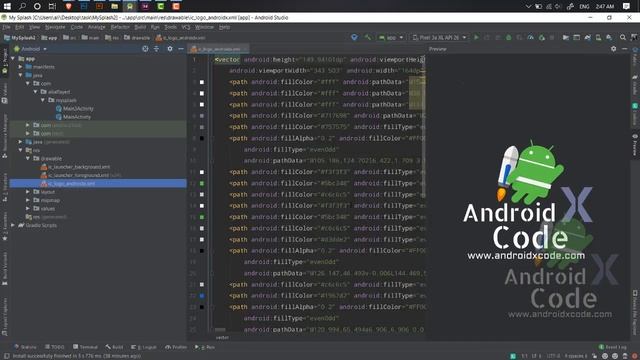Click the collapse all icon in Project panel
The height and width of the screenshot is (360, 640).
coord(157,49)
